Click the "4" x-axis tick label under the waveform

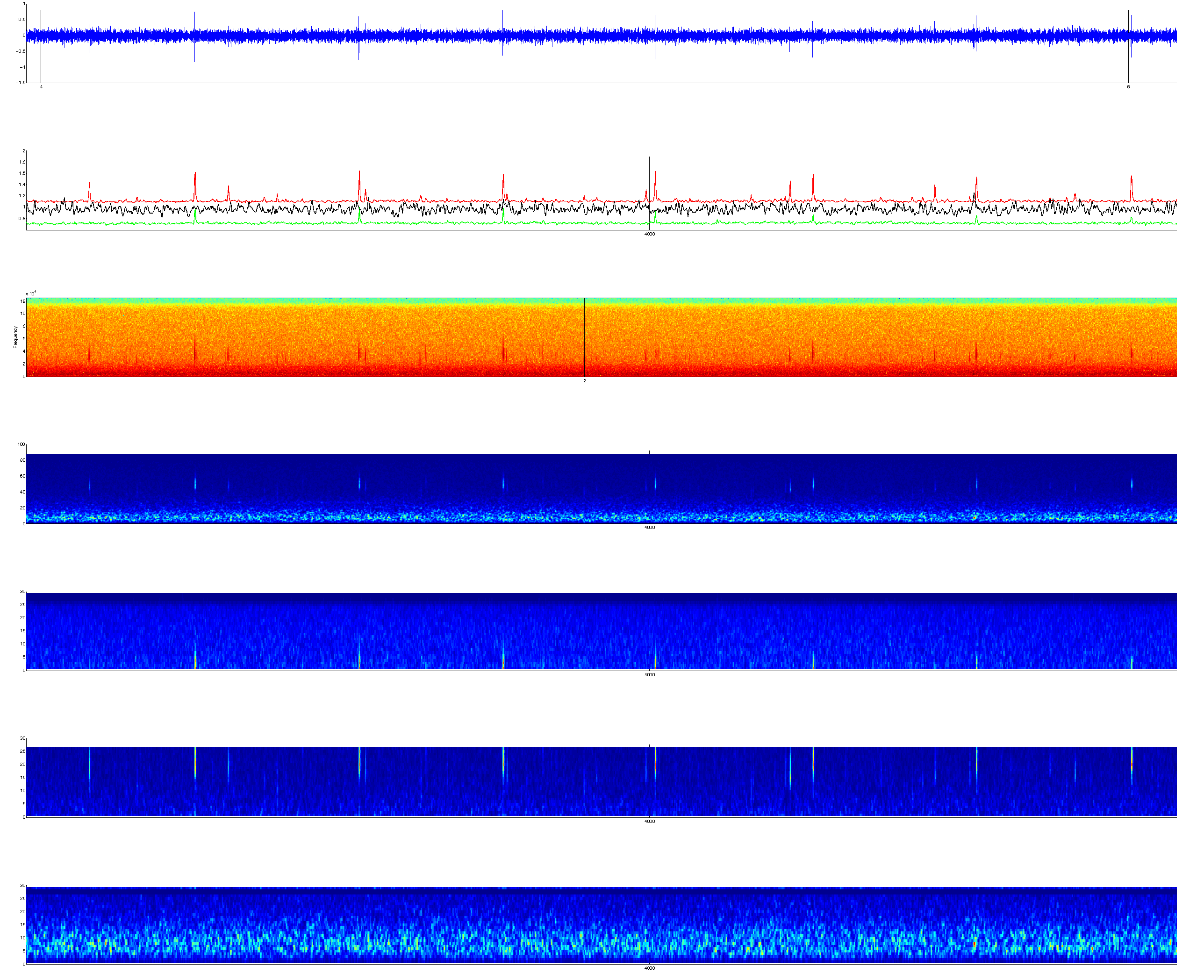(x=41, y=87)
